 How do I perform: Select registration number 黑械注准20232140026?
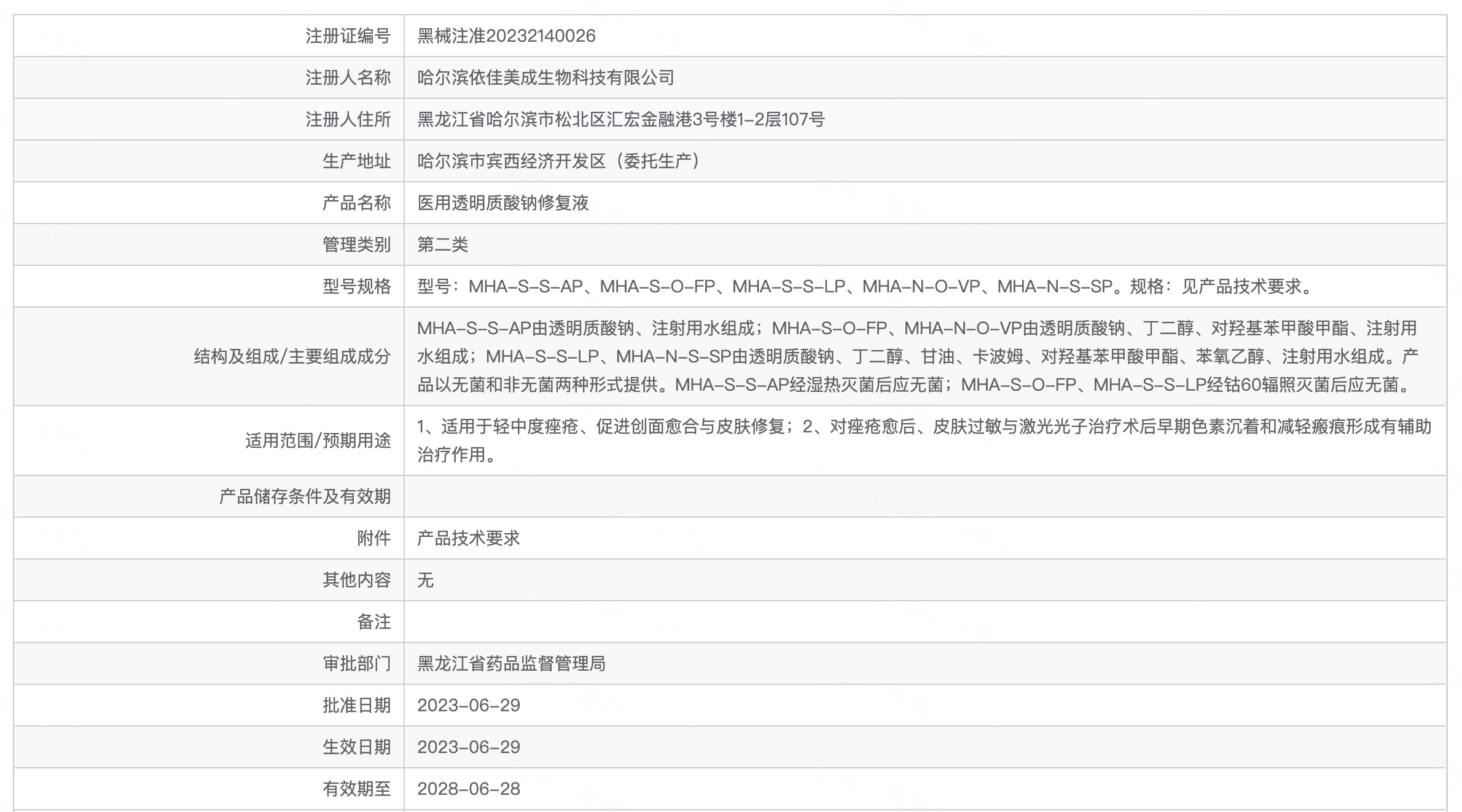[x=506, y=36]
